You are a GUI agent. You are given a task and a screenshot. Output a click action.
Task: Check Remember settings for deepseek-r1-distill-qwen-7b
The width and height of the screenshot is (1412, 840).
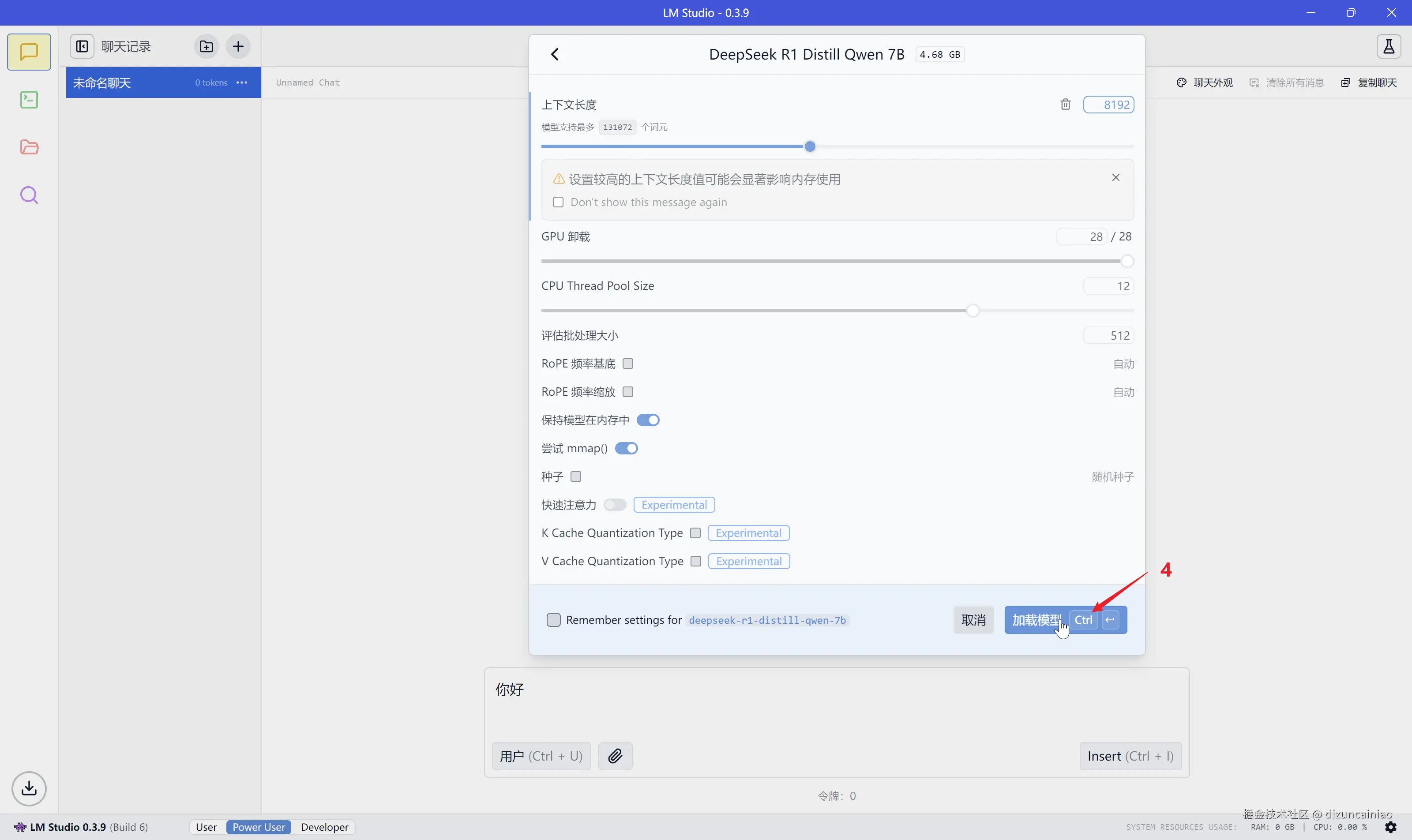[553, 620]
